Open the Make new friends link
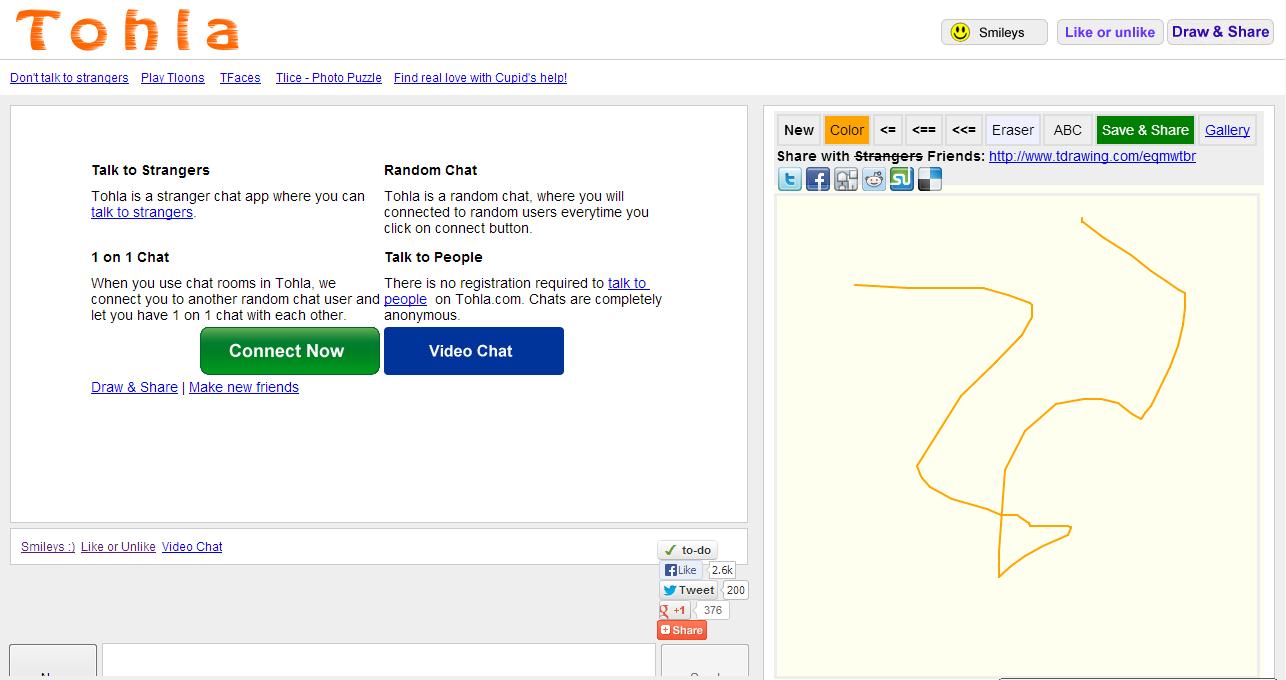Screen dimensions: 1286x680 (x=244, y=387)
